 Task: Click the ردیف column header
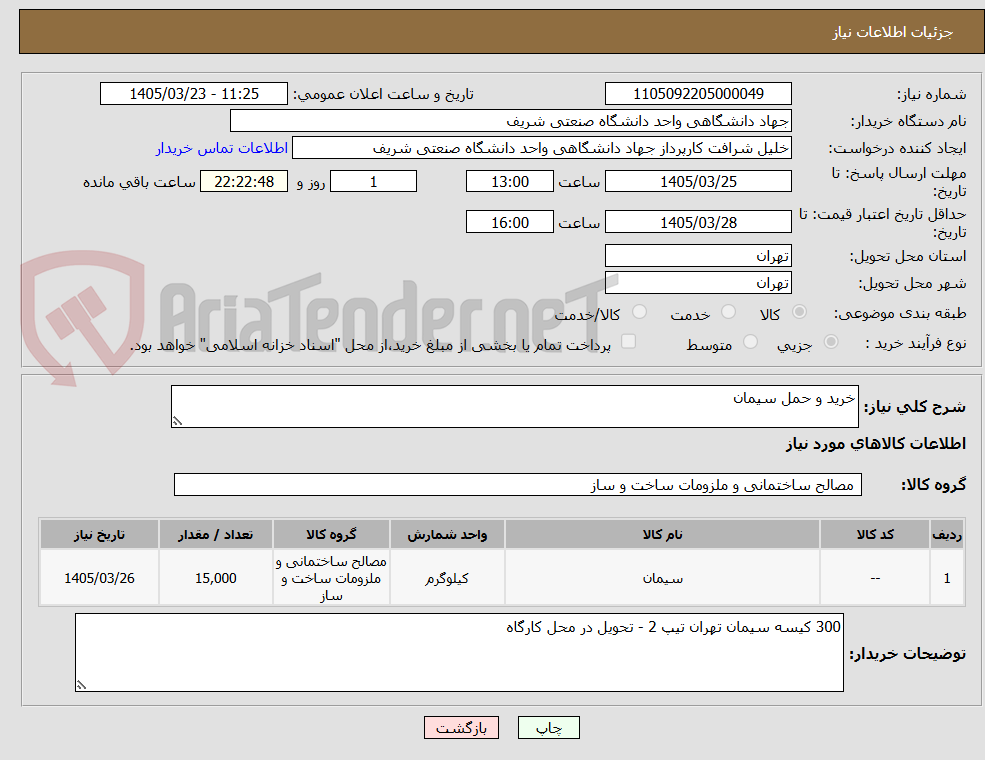click(x=947, y=535)
